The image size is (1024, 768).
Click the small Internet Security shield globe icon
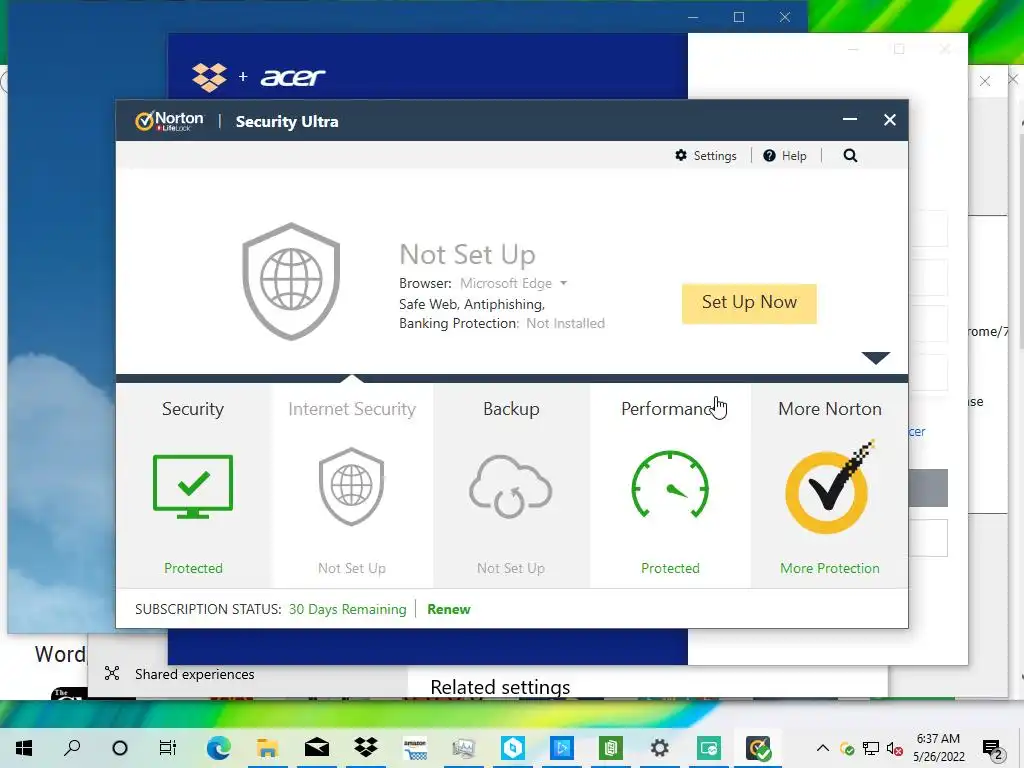(x=351, y=487)
